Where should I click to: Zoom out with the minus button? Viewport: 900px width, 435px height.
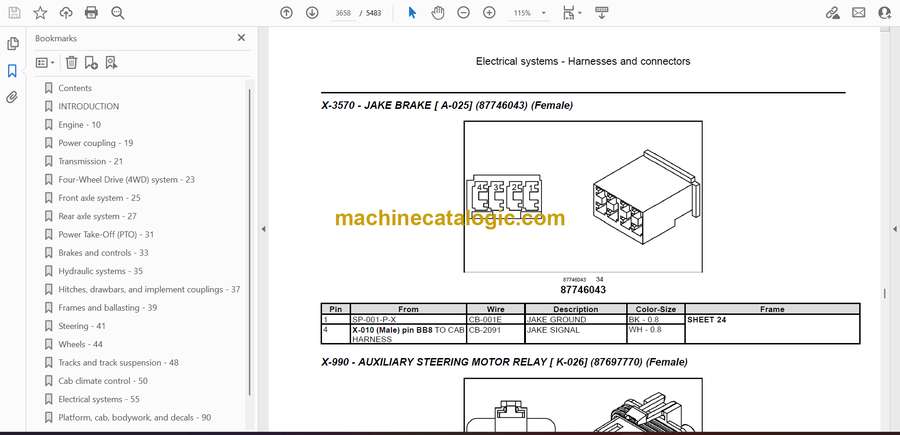tap(464, 13)
